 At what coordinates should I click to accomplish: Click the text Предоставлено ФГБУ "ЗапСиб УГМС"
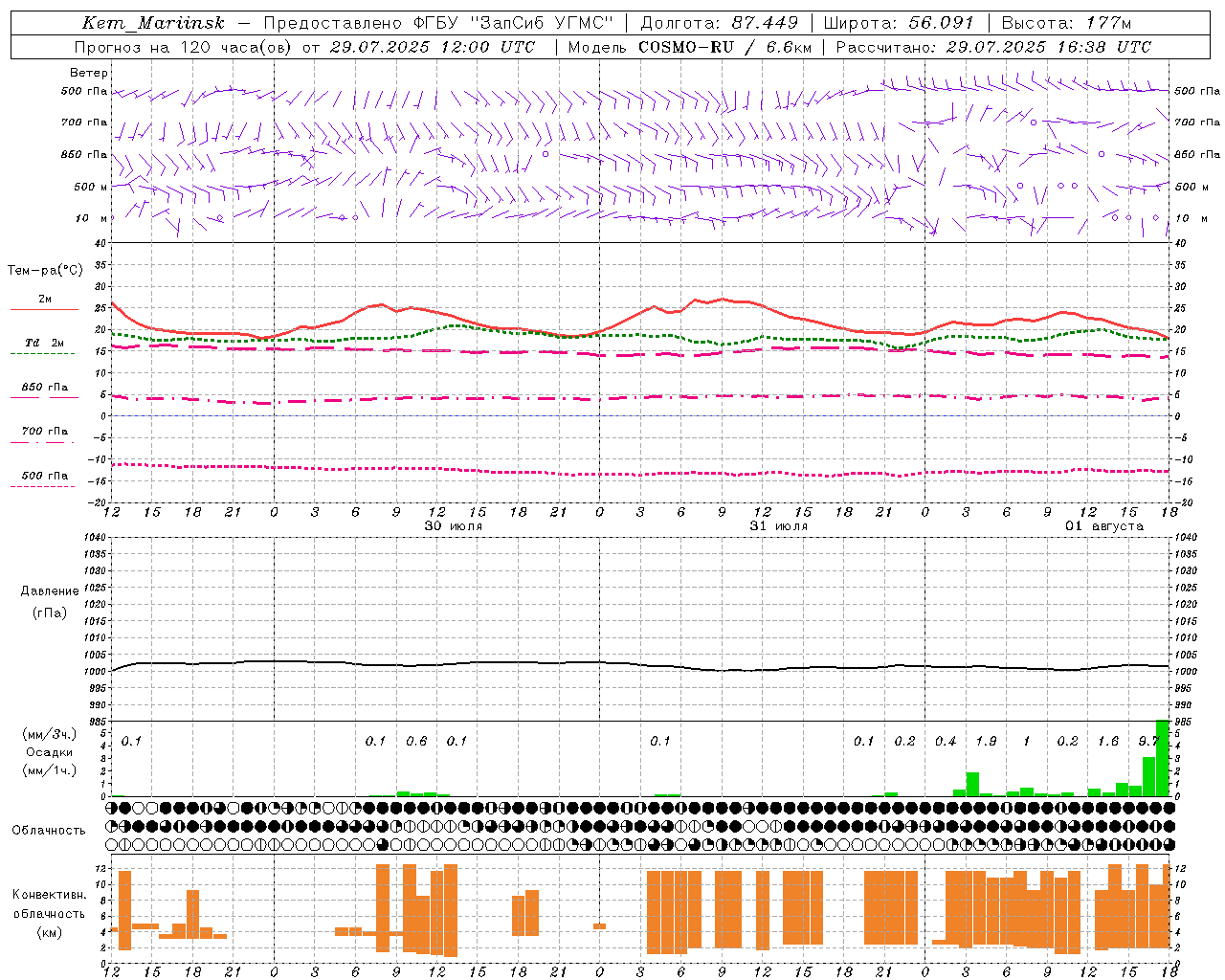click(x=437, y=23)
